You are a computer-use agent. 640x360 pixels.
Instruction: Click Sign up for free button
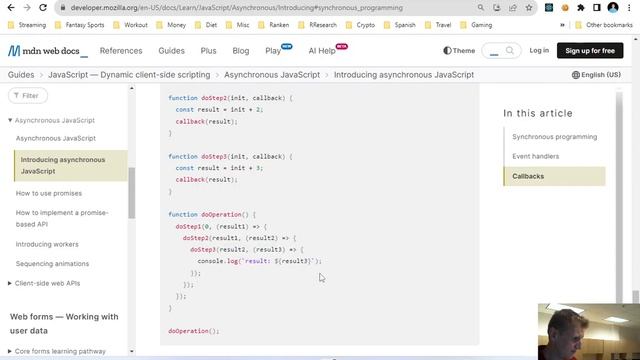590,51
